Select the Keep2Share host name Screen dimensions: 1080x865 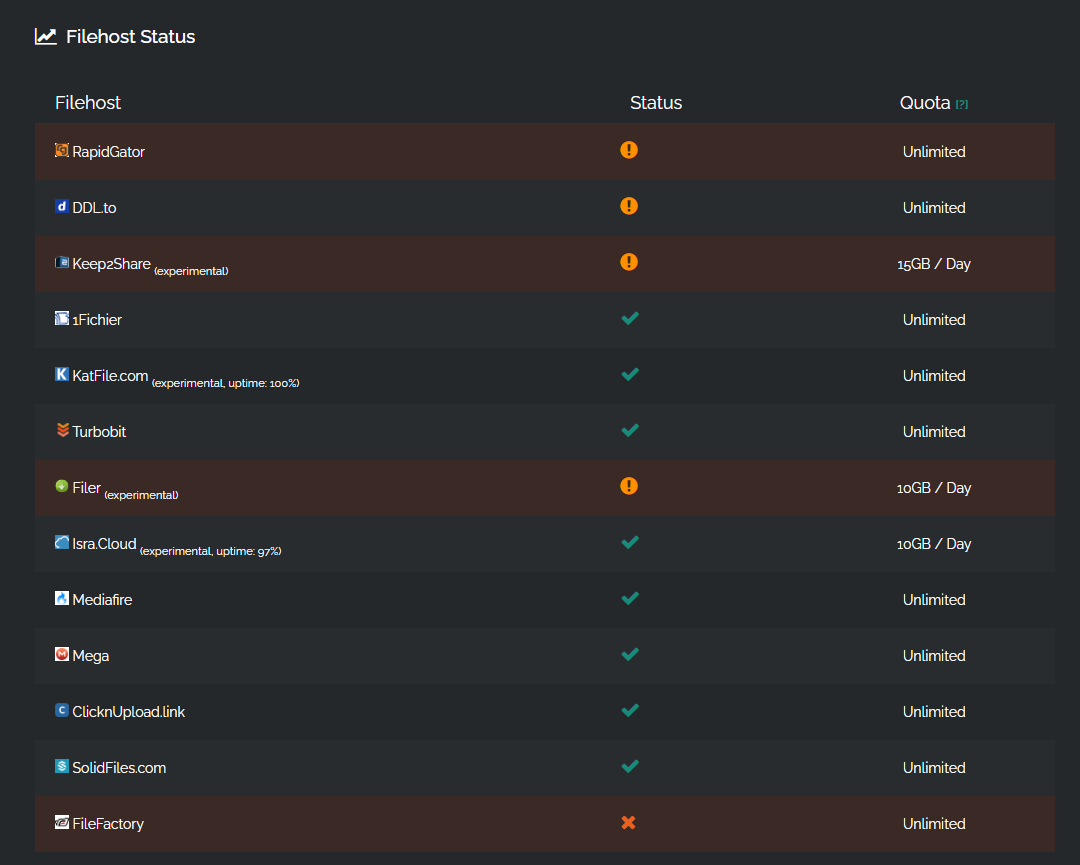(x=112, y=264)
